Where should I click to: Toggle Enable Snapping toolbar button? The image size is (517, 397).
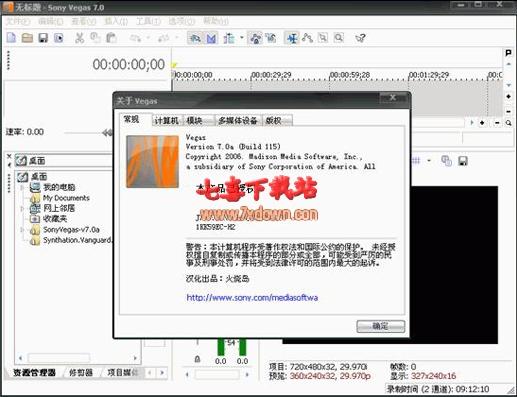tap(195, 38)
